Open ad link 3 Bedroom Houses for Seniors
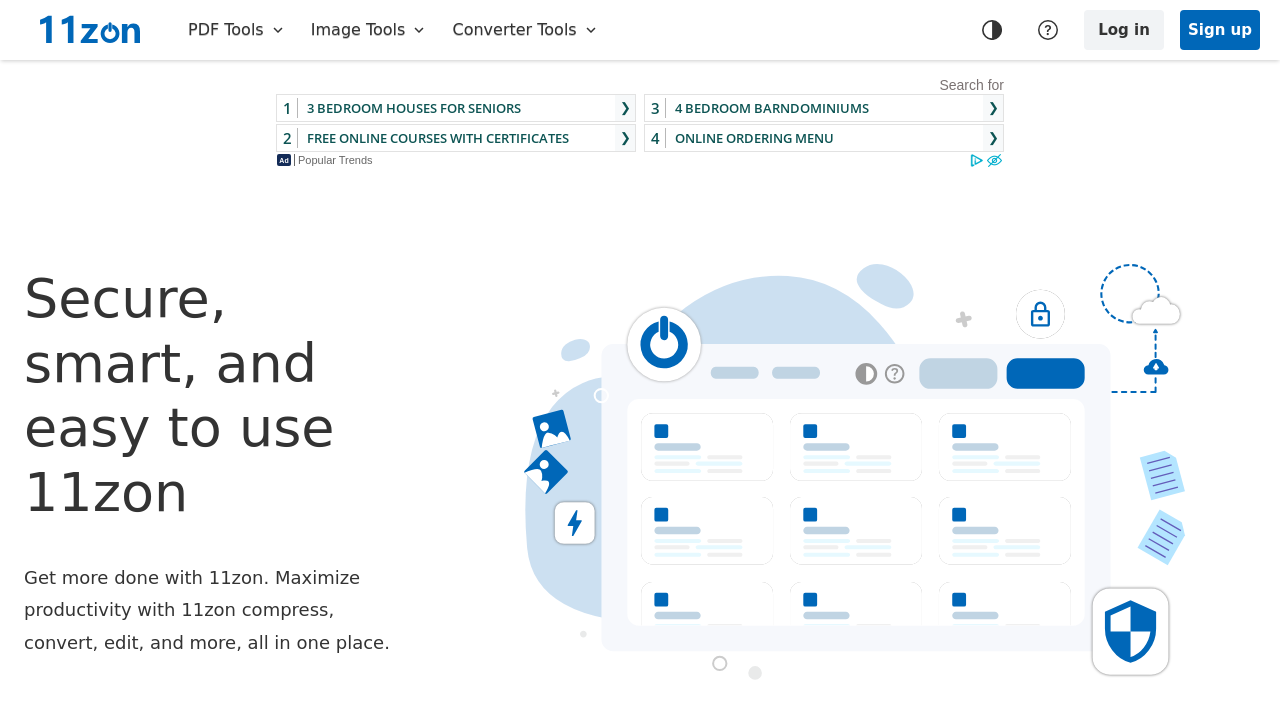Screen dimensions: 1280x720 tap(456, 108)
